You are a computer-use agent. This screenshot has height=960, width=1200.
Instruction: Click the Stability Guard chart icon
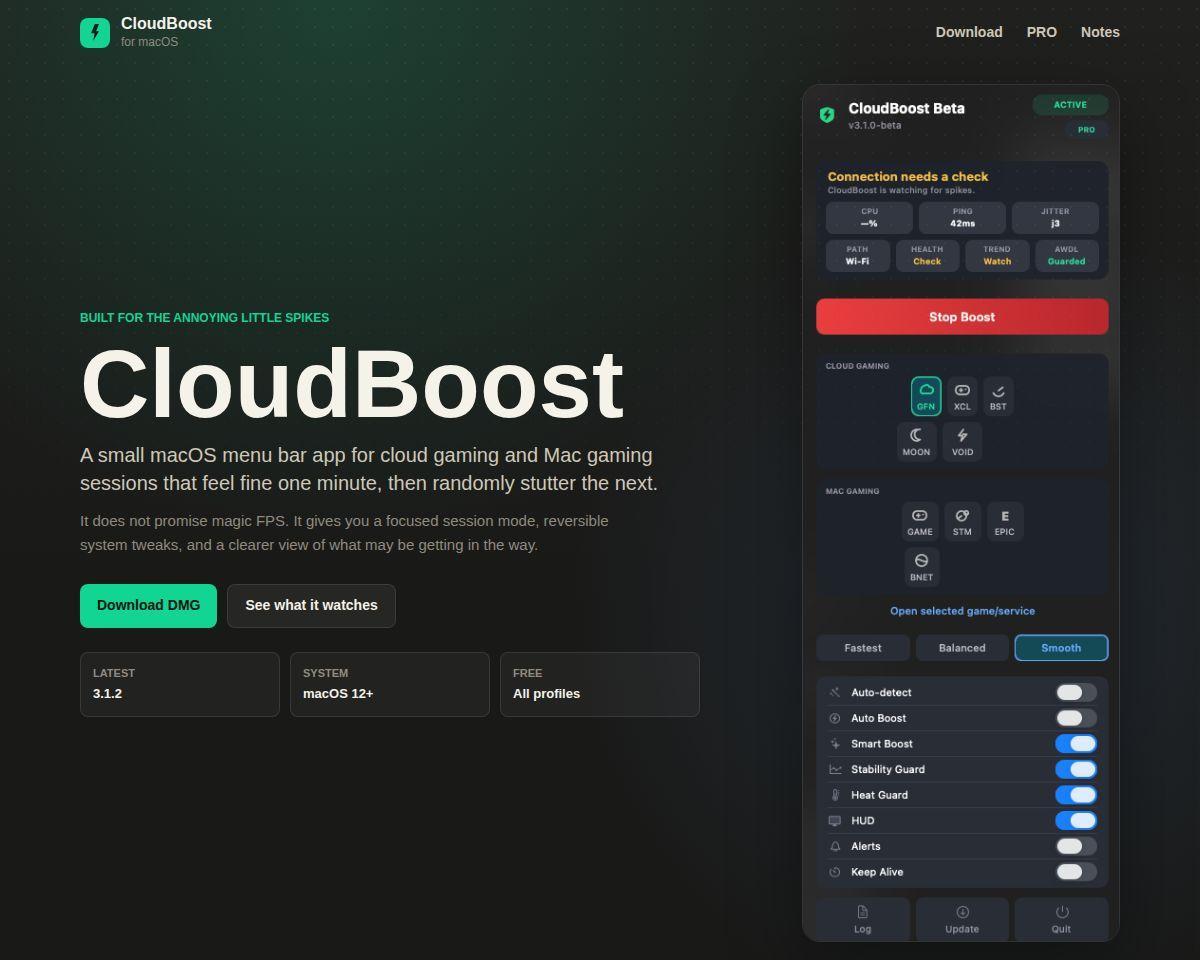(835, 769)
